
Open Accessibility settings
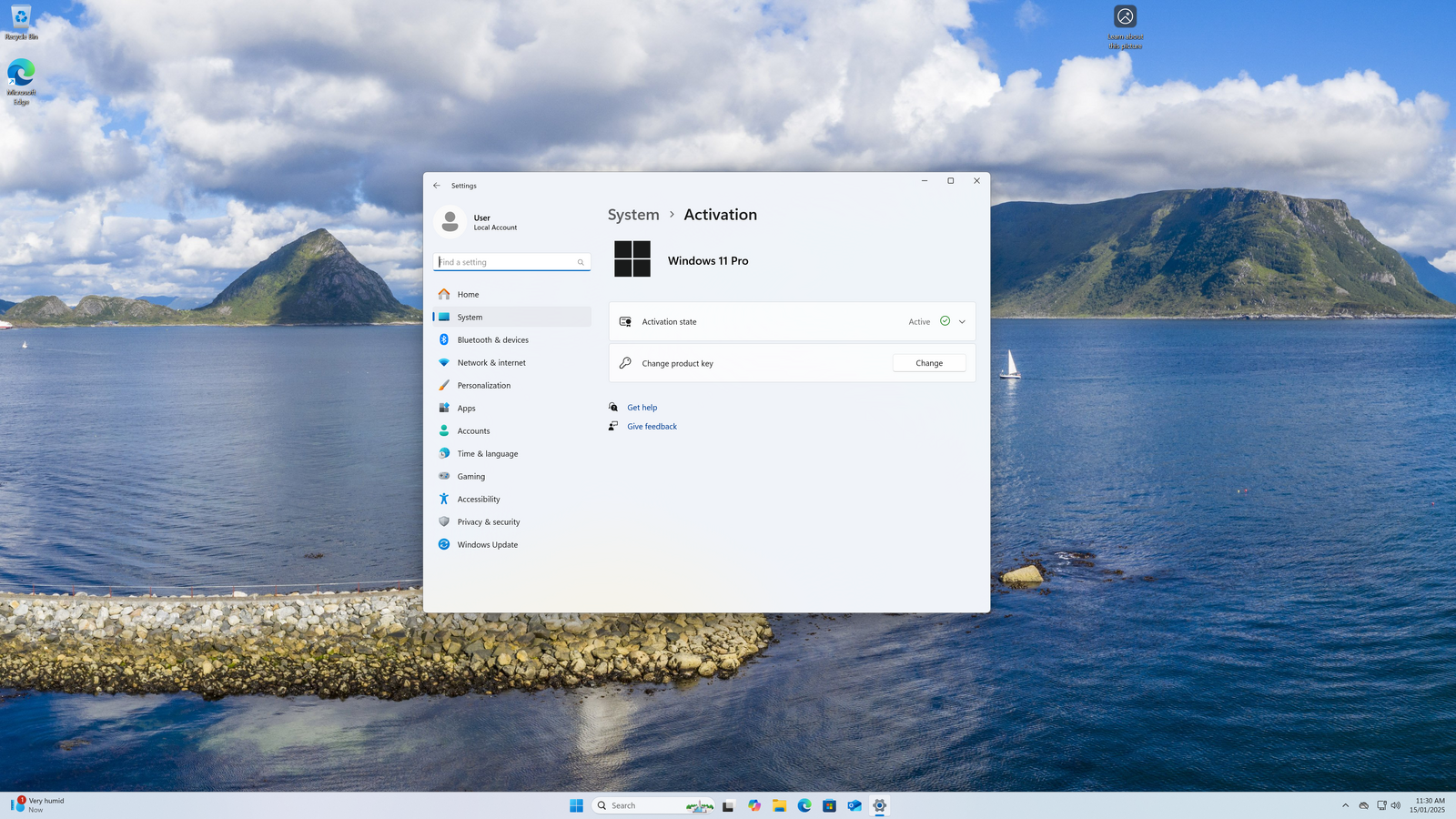tap(511, 500)
